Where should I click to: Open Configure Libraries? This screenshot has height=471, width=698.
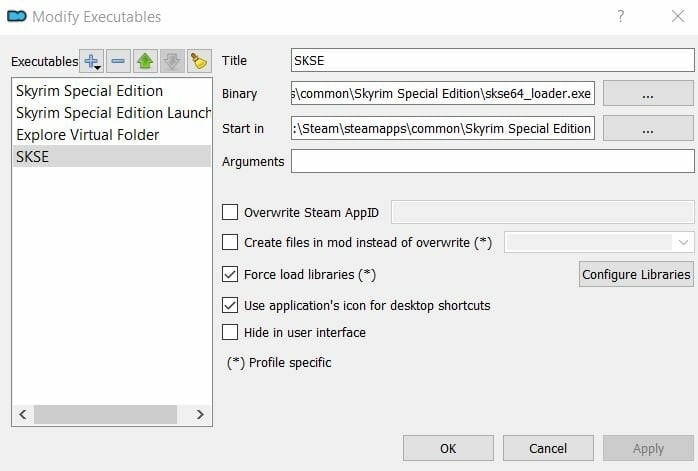click(x=636, y=274)
